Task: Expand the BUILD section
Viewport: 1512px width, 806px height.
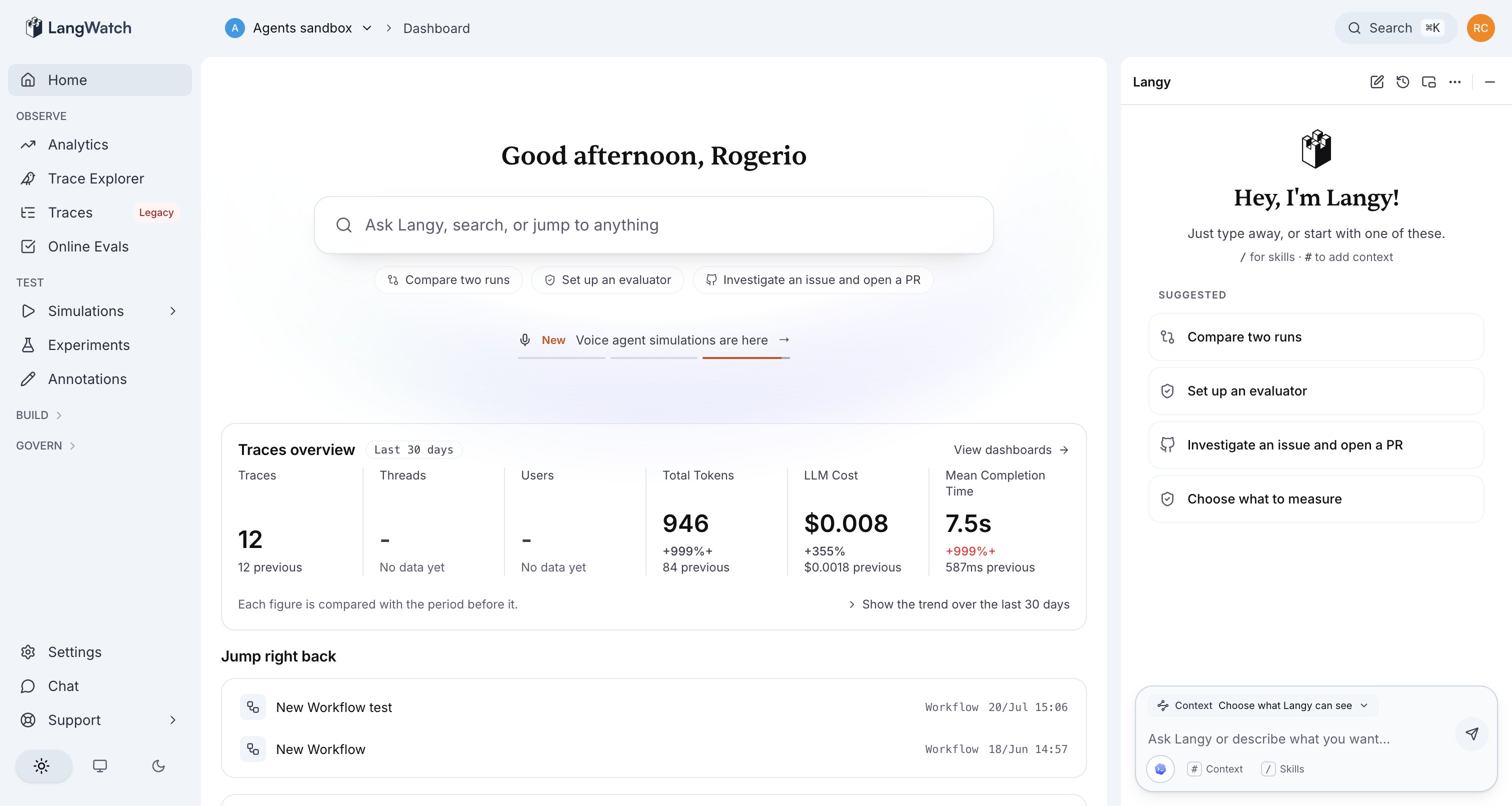Action: (38, 415)
